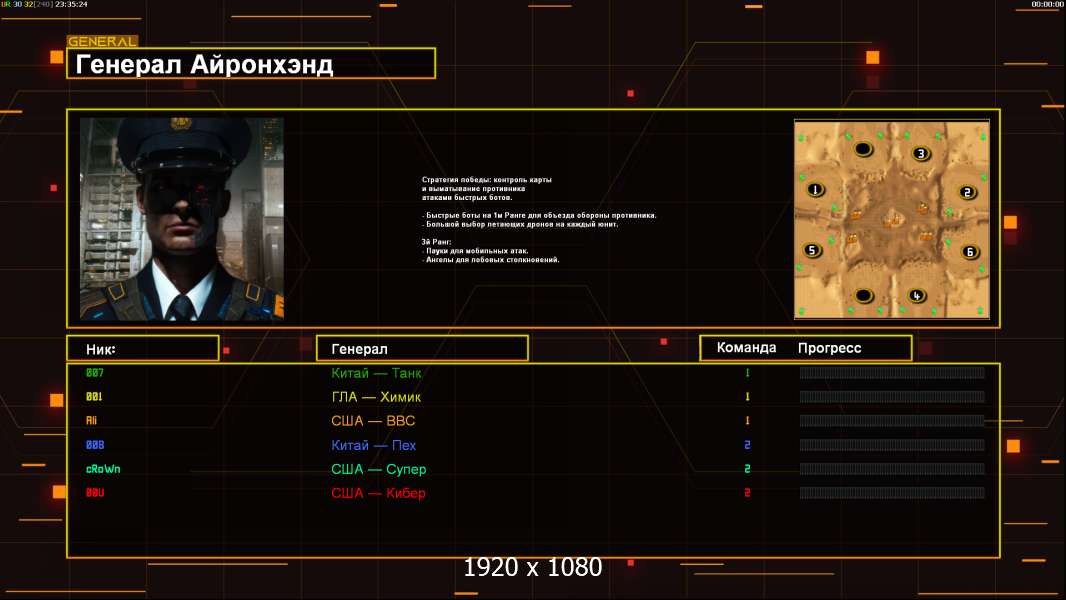
Task: Select the red player nickname
Action: 94,493
